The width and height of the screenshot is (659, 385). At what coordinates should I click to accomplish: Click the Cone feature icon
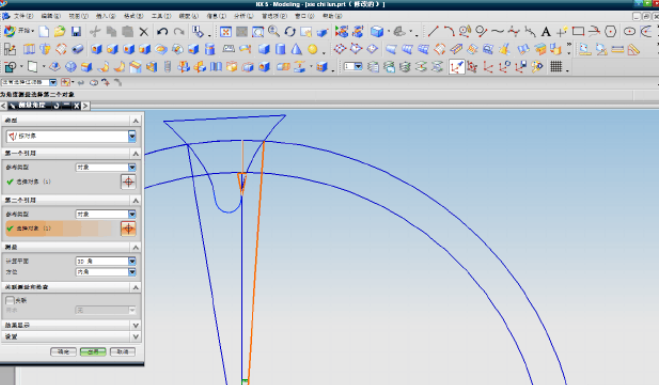[x=296, y=49]
